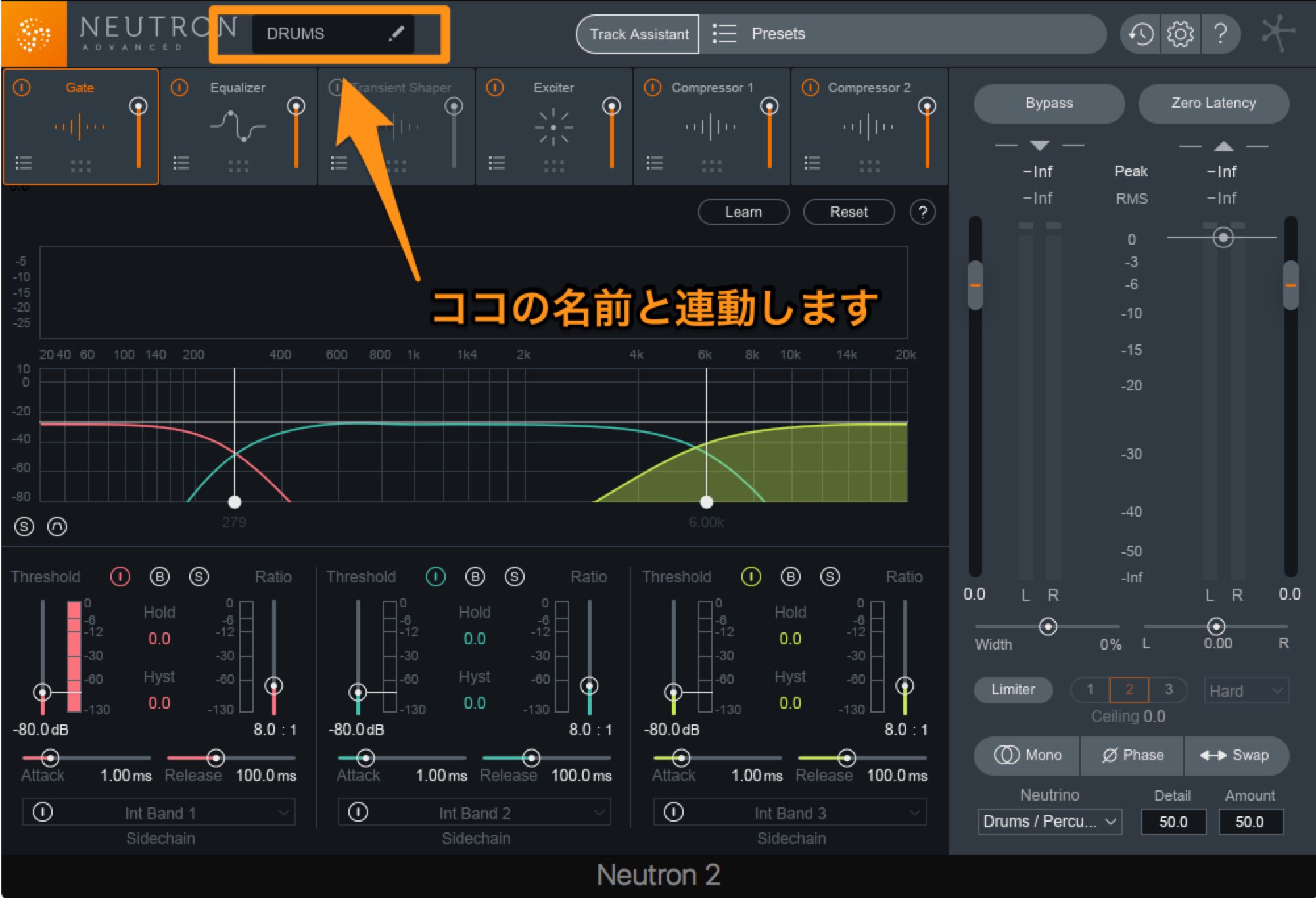Grab the Gate module reorder dots handle
The width and height of the screenshot is (1316, 898).
pos(80,166)
